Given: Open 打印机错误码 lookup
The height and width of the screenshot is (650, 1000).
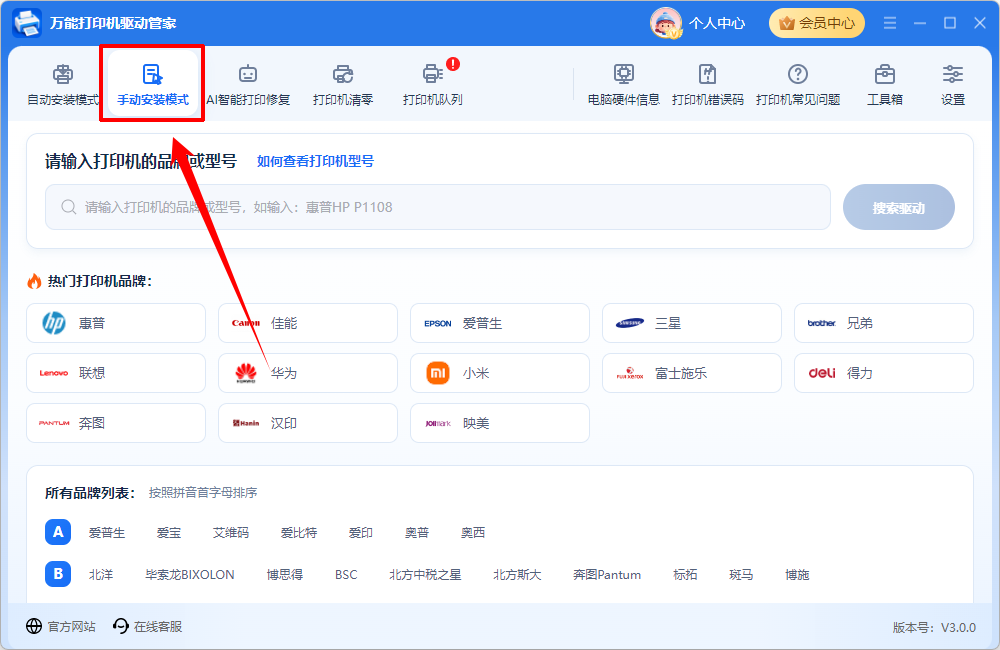Looking at the screenshot, I should (x=708, y=85).
